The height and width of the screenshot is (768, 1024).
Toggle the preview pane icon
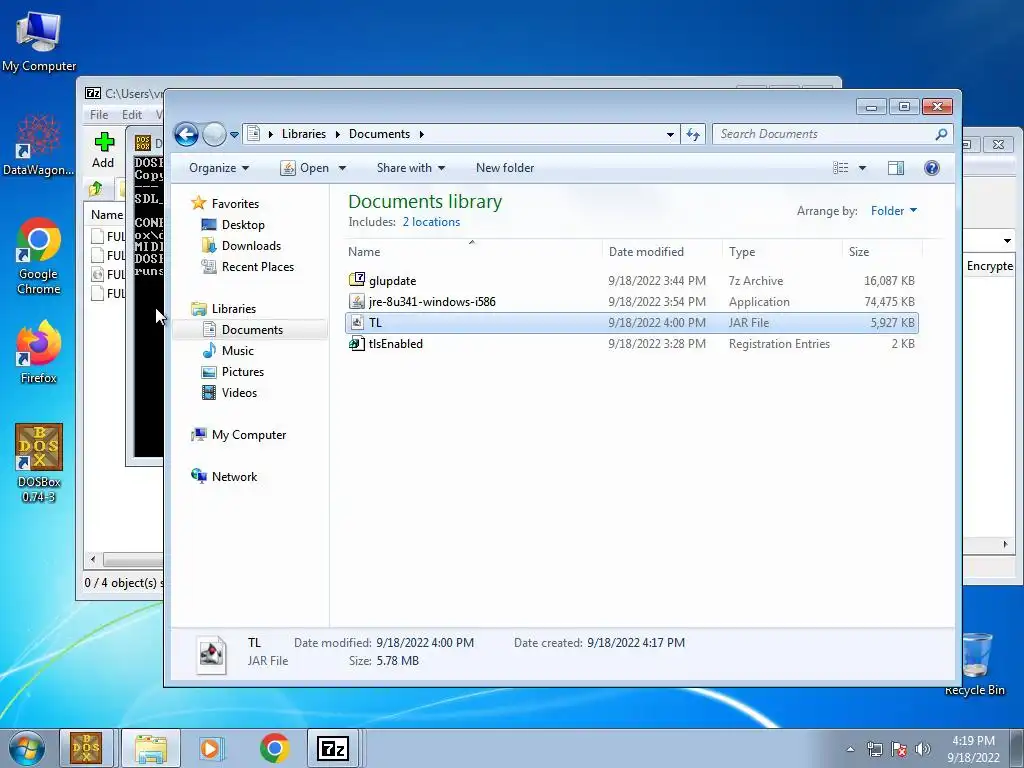click(x=896, y=168)
